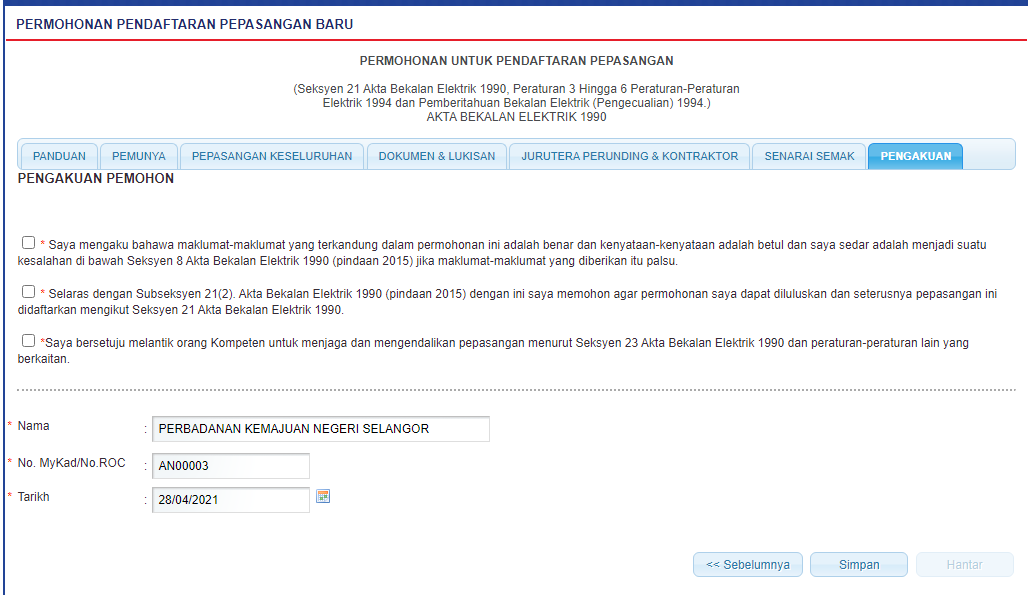
Task: Select the DOKUMEN & LUKISAN tab
Action: [437, 157]
